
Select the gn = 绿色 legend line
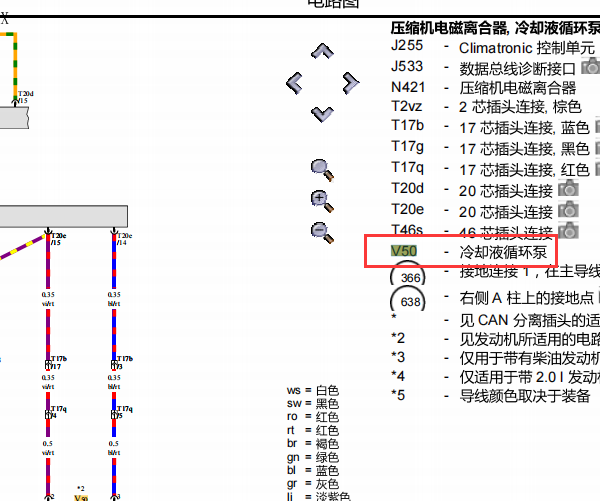[313, 457]
